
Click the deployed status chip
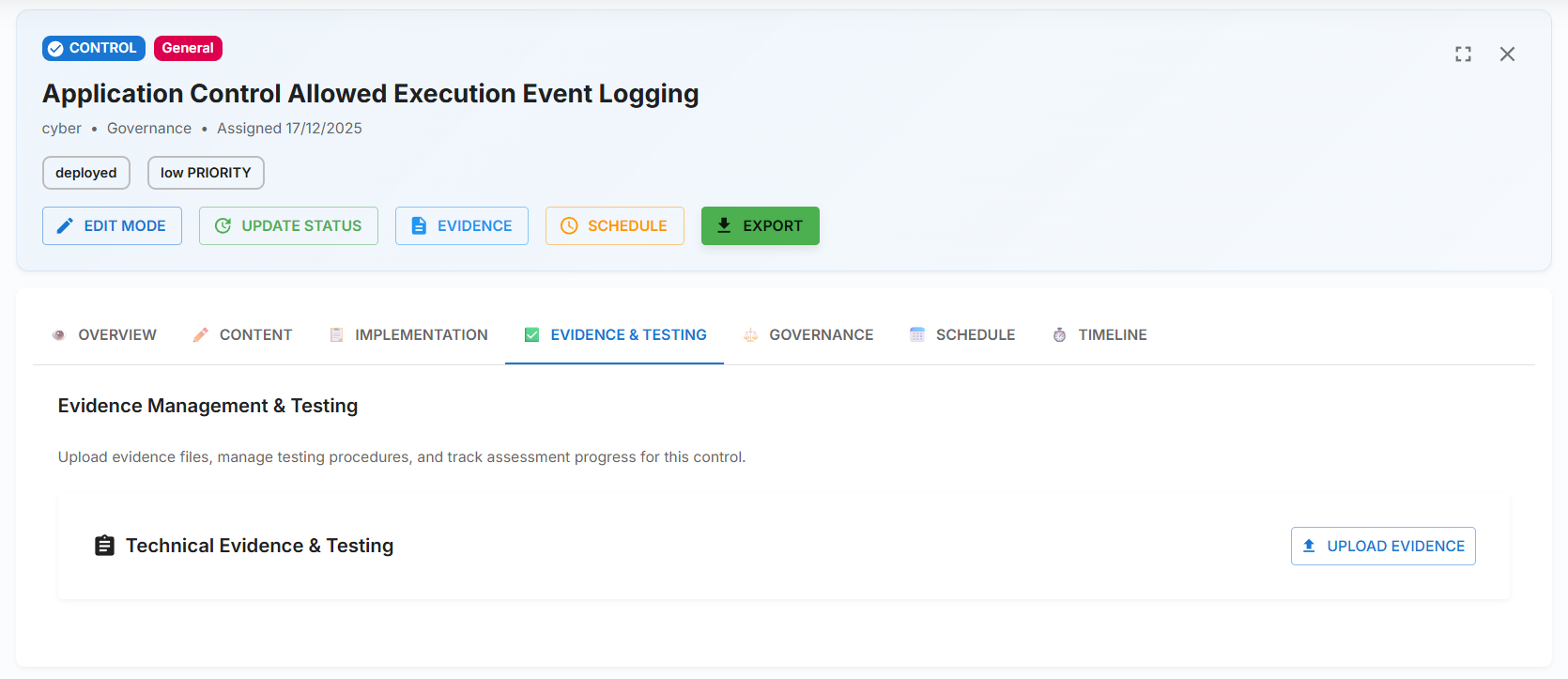click(x=86, y=173)
